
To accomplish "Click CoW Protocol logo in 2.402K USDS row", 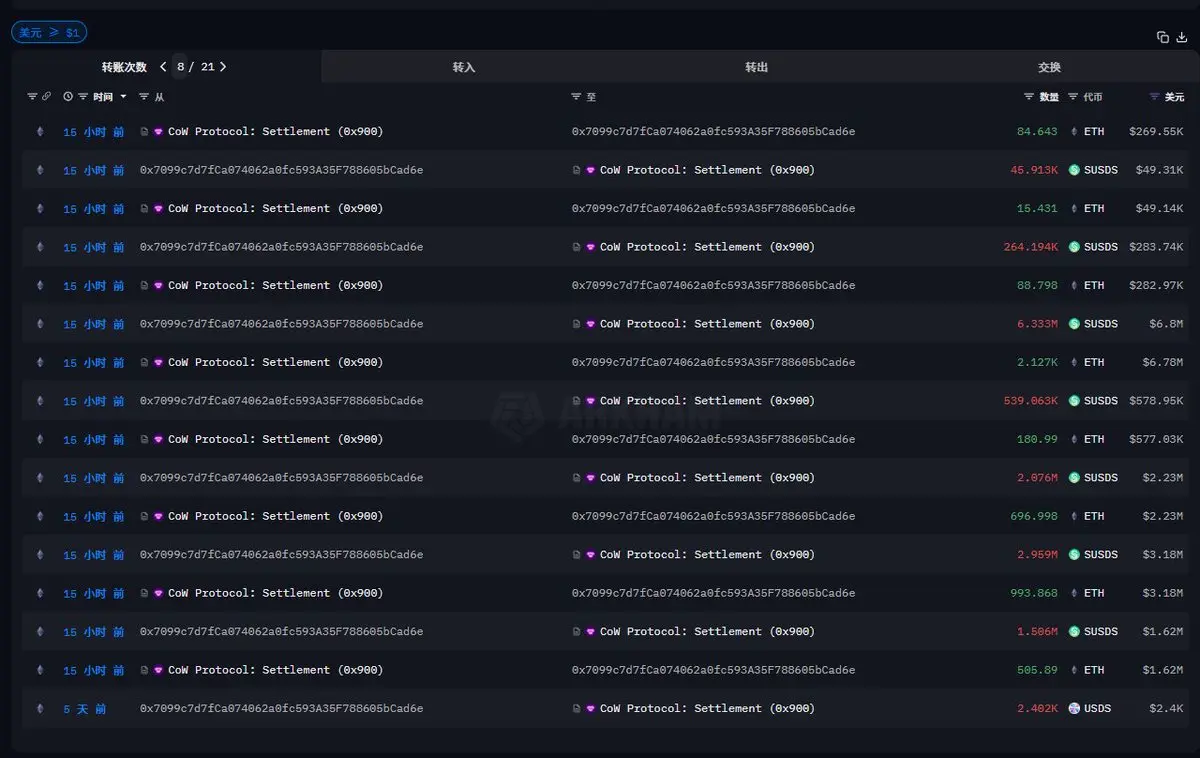I will [590, 709].
